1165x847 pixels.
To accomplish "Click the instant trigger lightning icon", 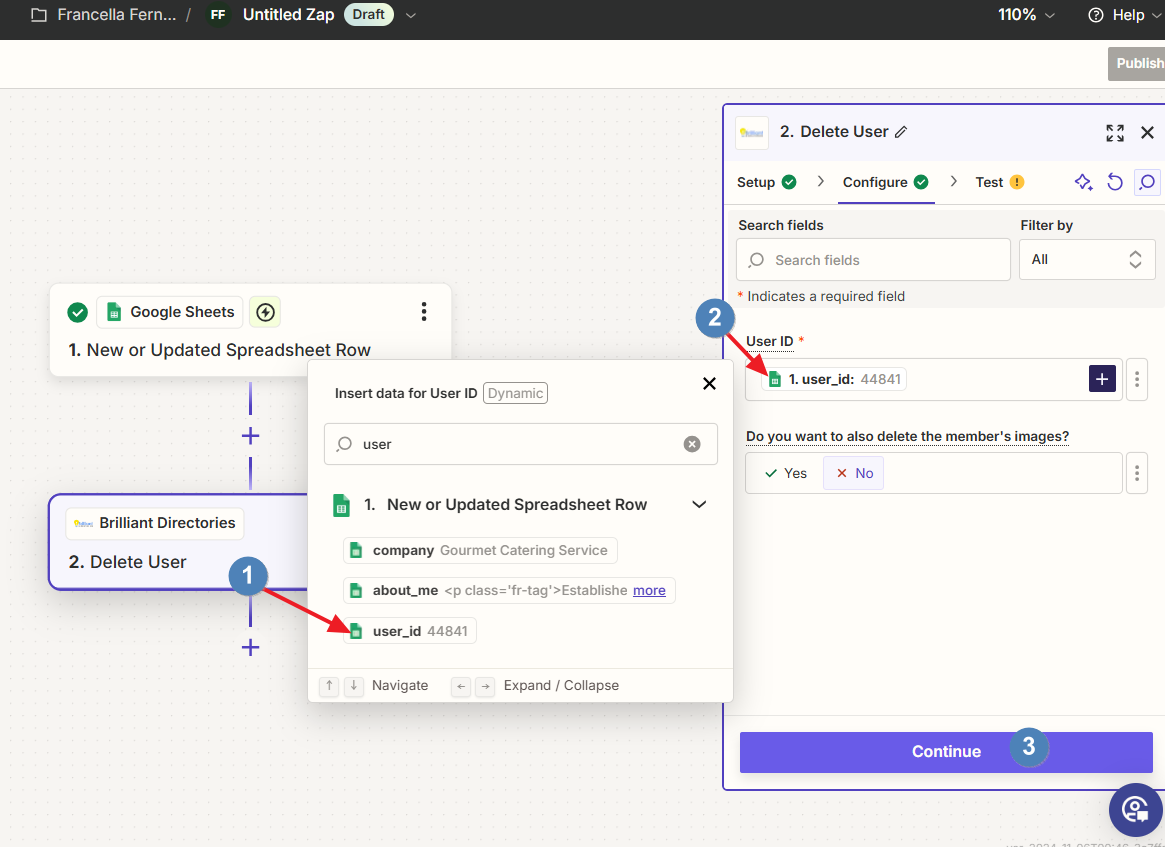I will coord(265,312).
